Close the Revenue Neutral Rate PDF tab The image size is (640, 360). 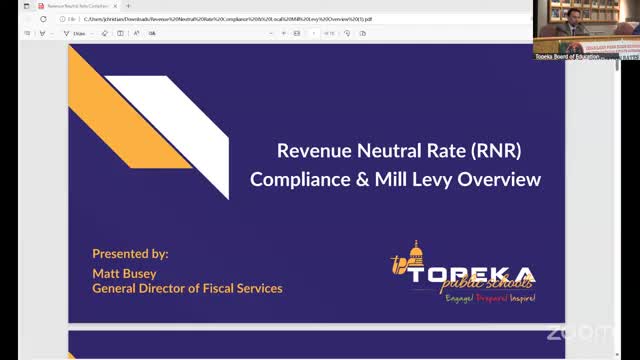115,6
